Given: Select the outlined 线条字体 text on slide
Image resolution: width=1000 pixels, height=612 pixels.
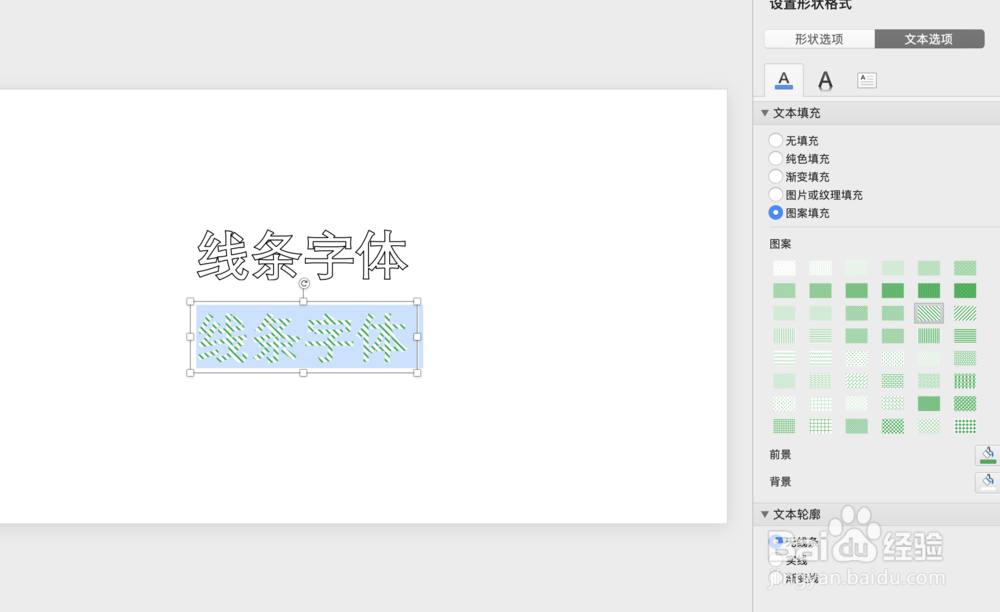Looking at the screenshot, I should (302, 255).
